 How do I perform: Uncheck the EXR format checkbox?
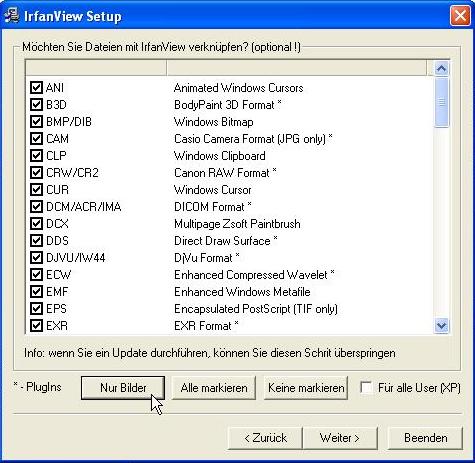(x=36, y=326)
